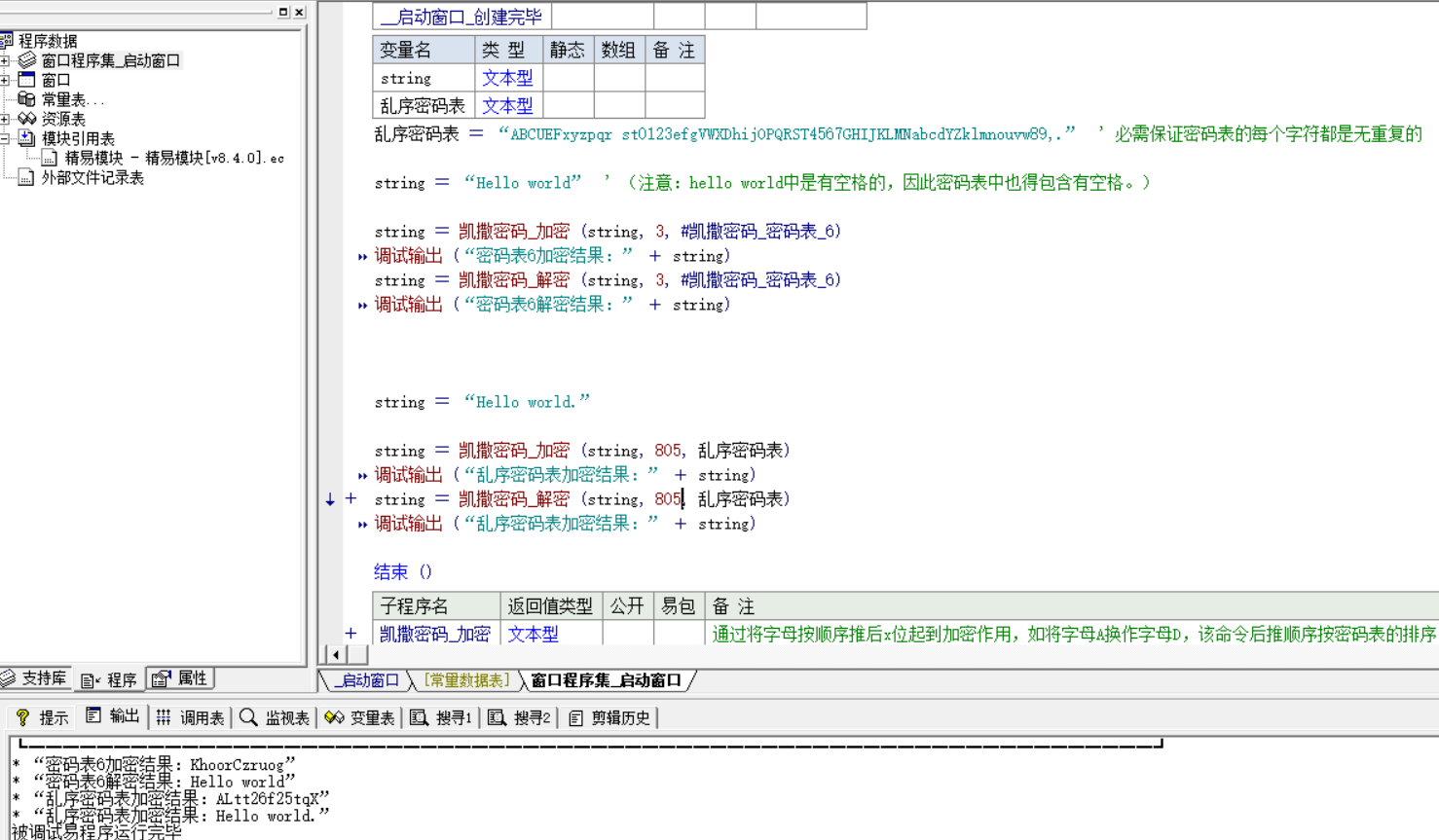Switch to the _启动窗口 editor tab
The width and height of the screenshot is (1439, 840).
click(x=366, y=680)
